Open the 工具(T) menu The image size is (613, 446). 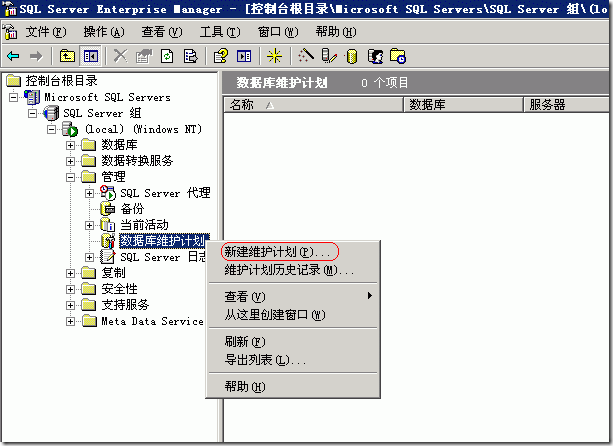pos(220,32)
